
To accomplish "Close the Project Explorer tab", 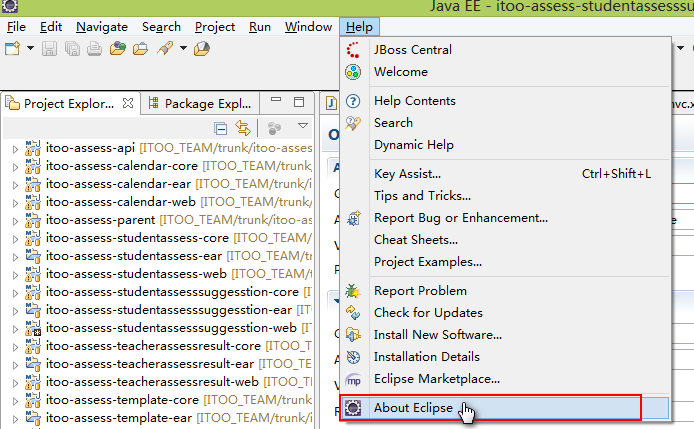I will [128, 103].
